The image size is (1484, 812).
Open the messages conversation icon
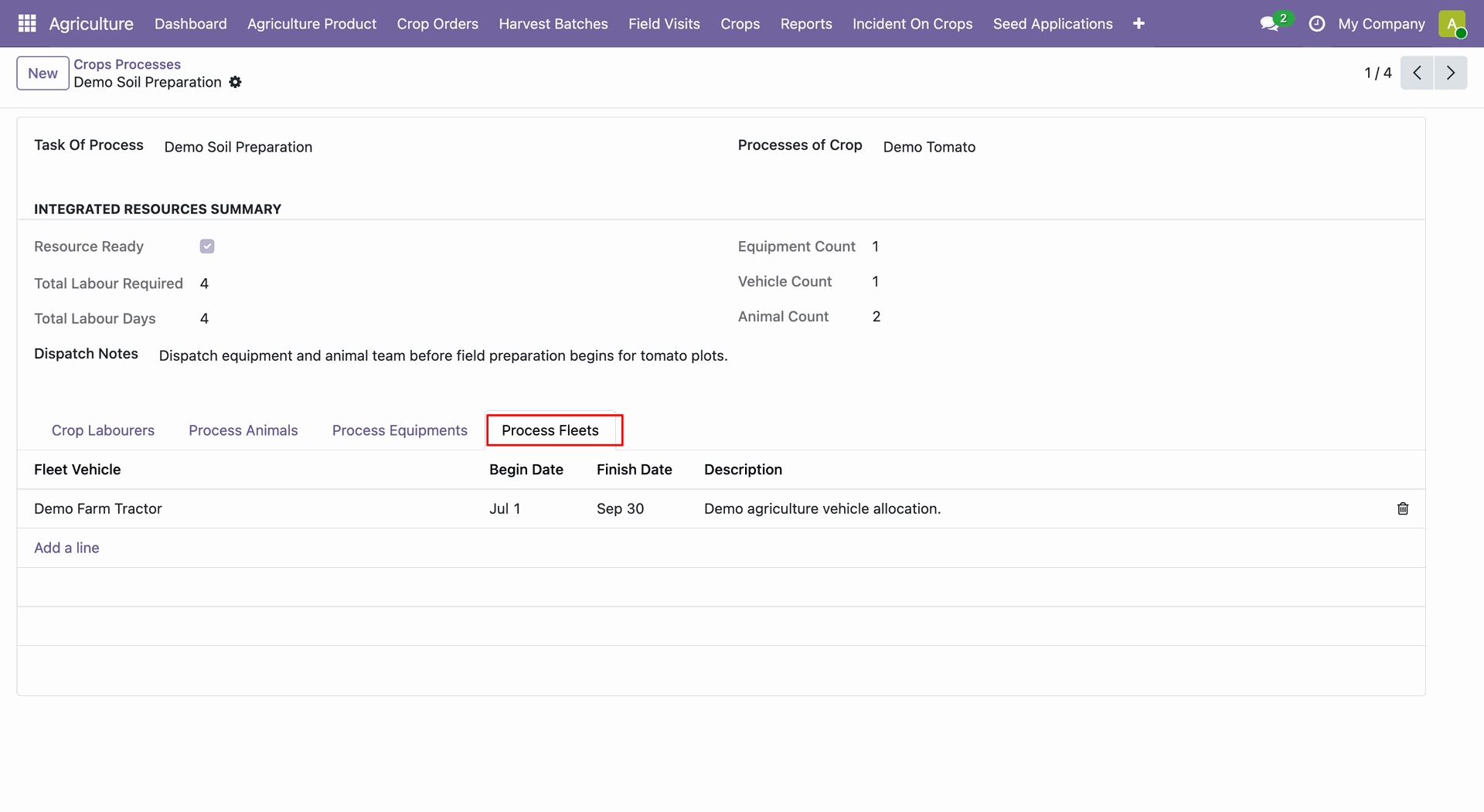tap(1269, 24)
